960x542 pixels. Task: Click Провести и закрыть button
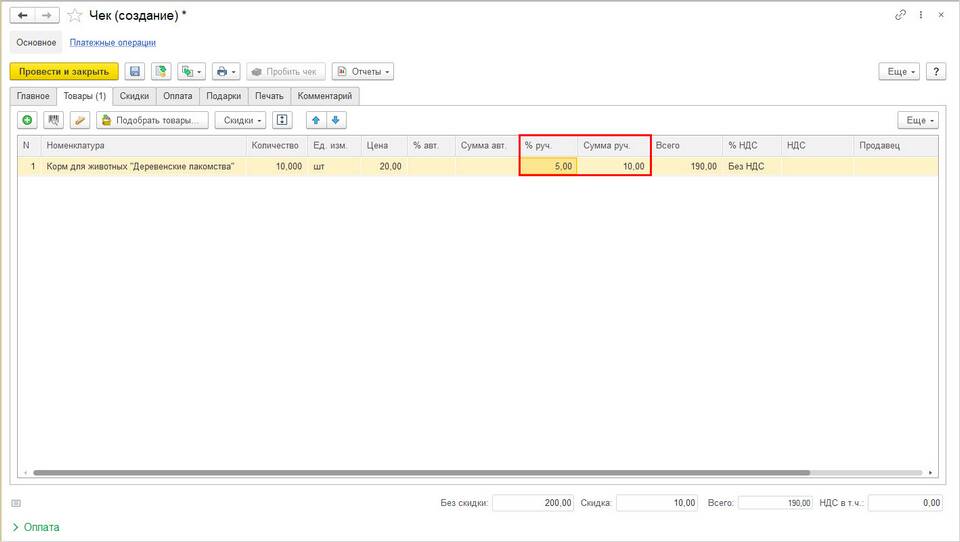64,72
